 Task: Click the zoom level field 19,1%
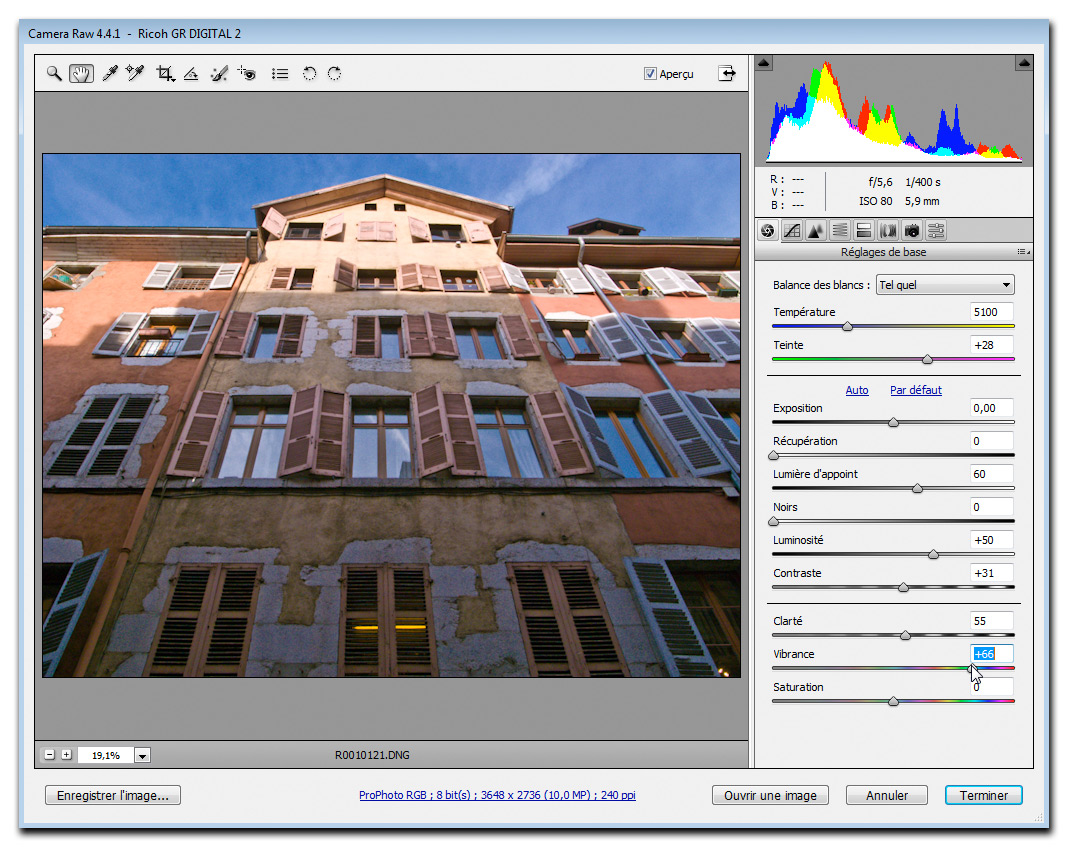106,755
